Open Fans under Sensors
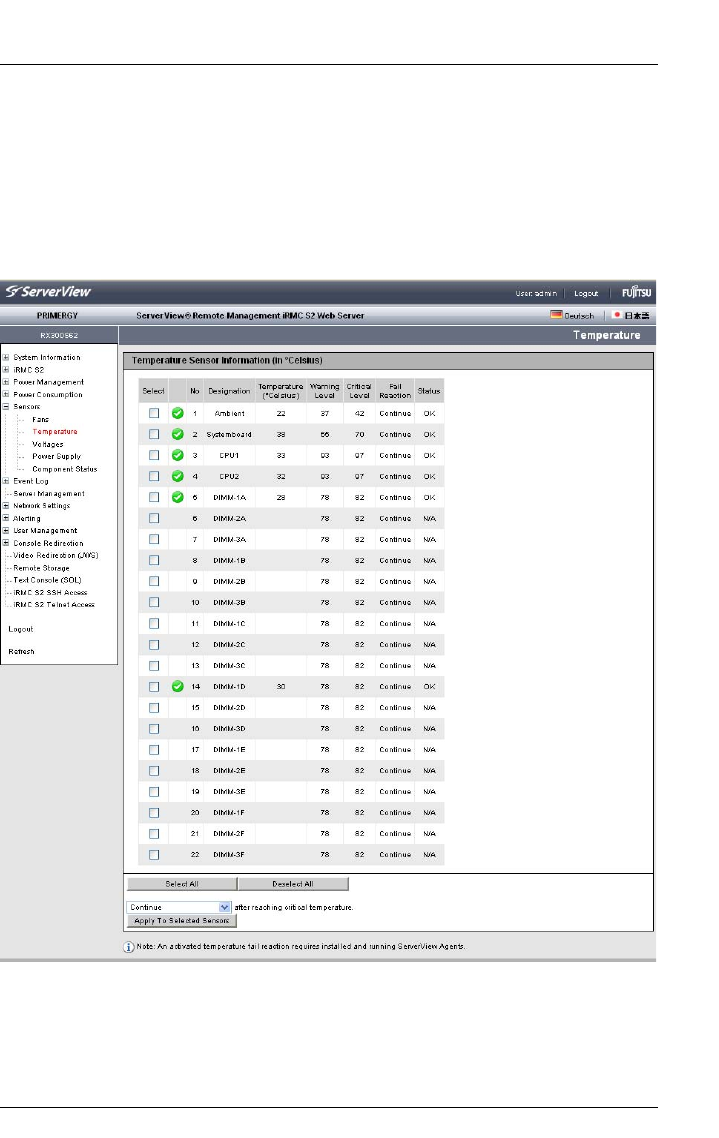The image size is (719, 1138). coord(41,419)
